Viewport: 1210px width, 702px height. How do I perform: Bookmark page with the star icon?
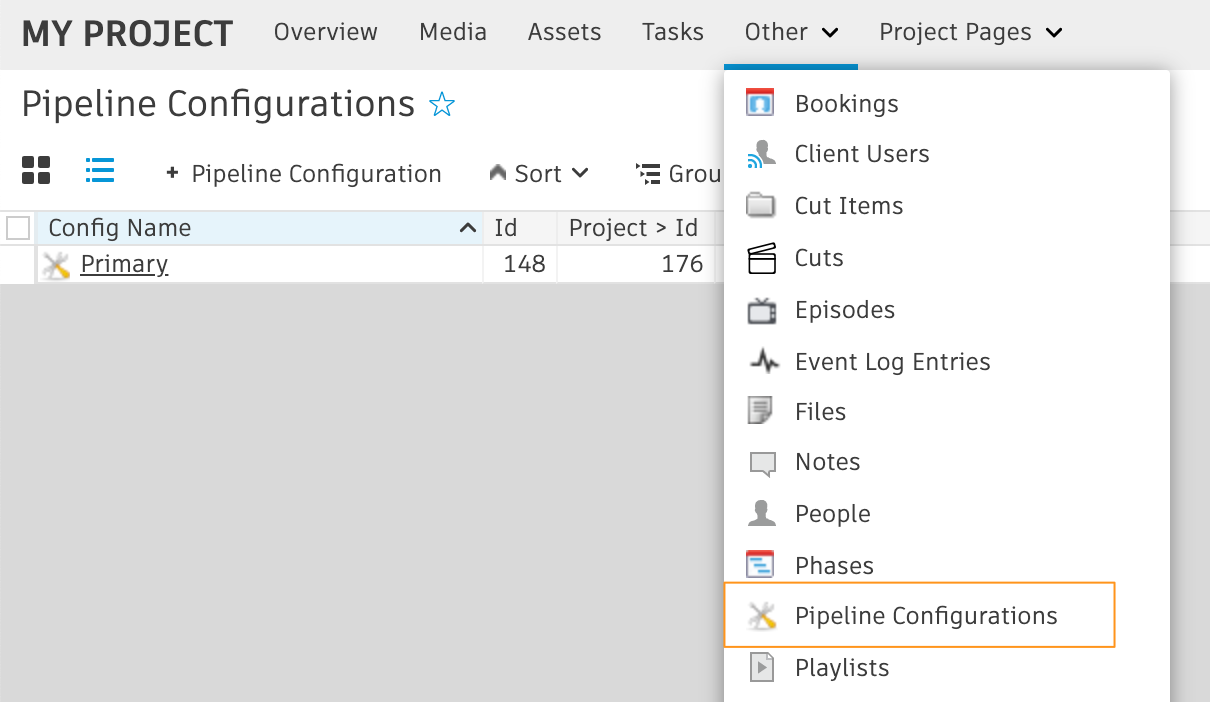point(441,104)
